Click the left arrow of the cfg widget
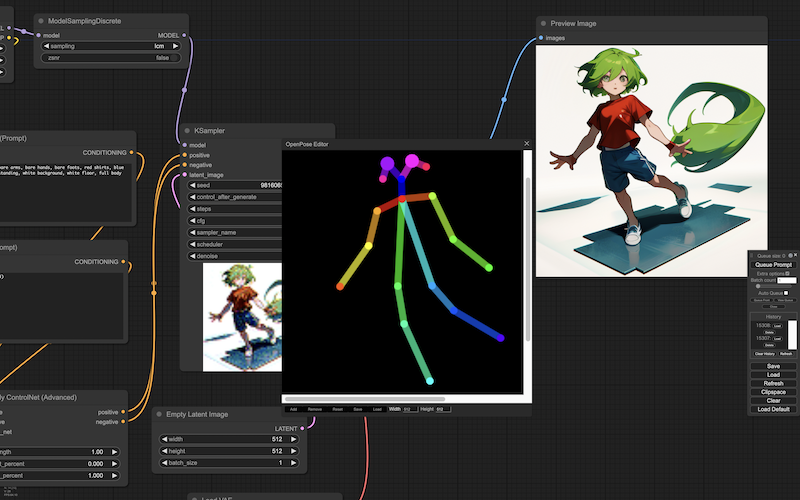 click(x=192, y=220)
